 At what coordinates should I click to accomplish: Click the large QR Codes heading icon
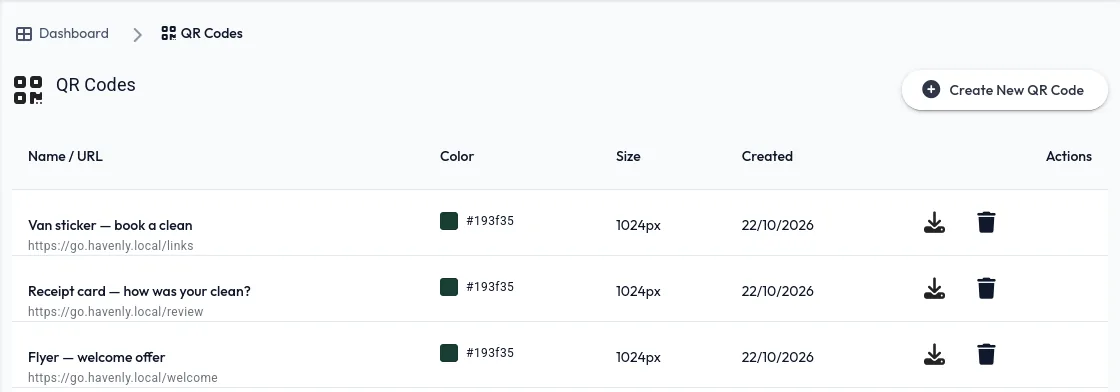pos(28,90)
